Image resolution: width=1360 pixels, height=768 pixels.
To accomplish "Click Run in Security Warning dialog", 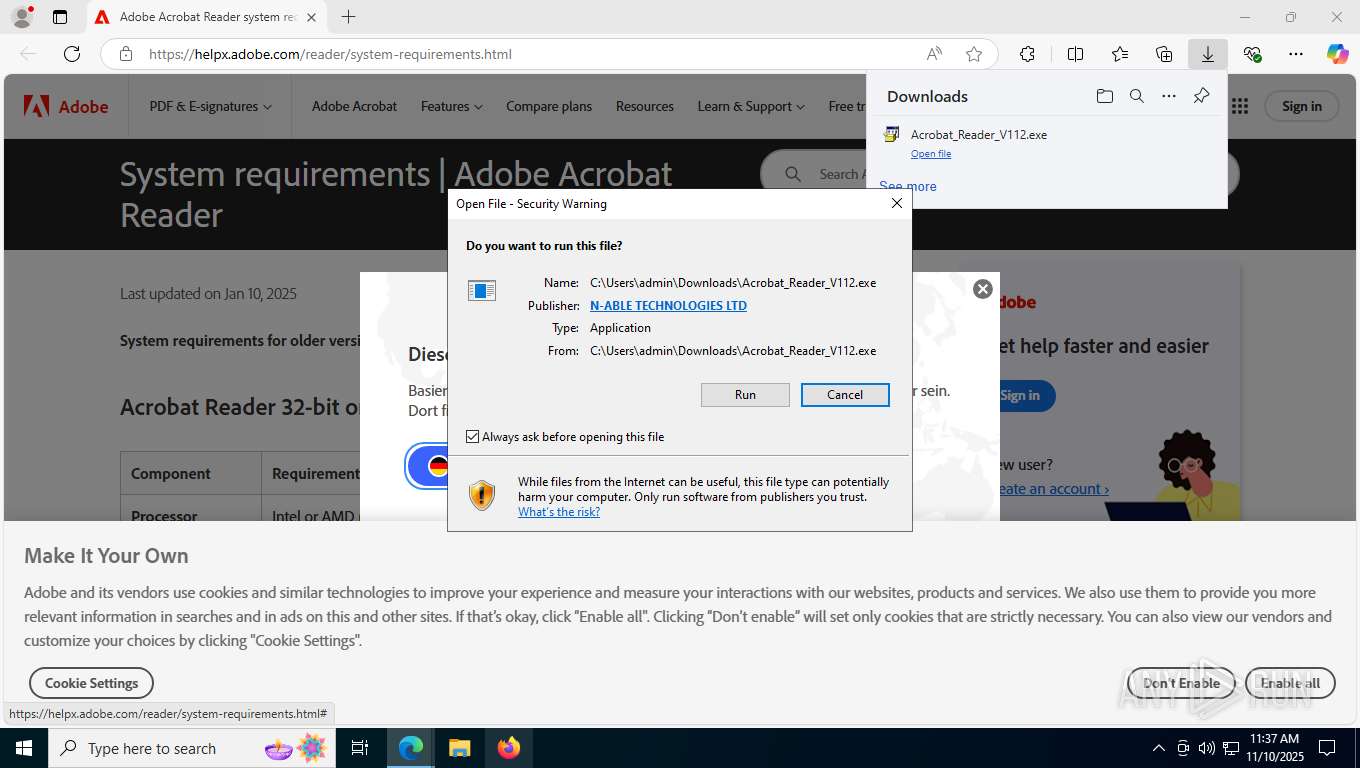I will pyautogui.click(x=745, y=395).
